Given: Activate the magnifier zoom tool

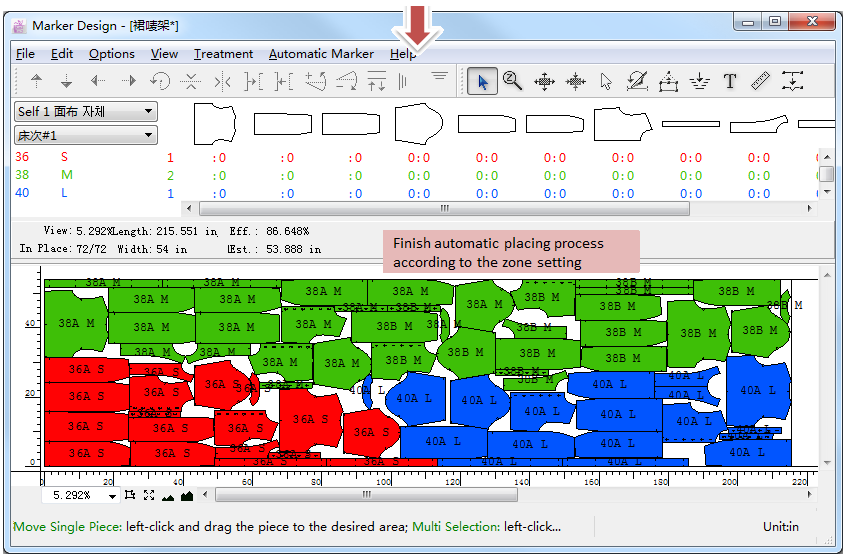Looking at the screenshot, I should pos(513,82).
